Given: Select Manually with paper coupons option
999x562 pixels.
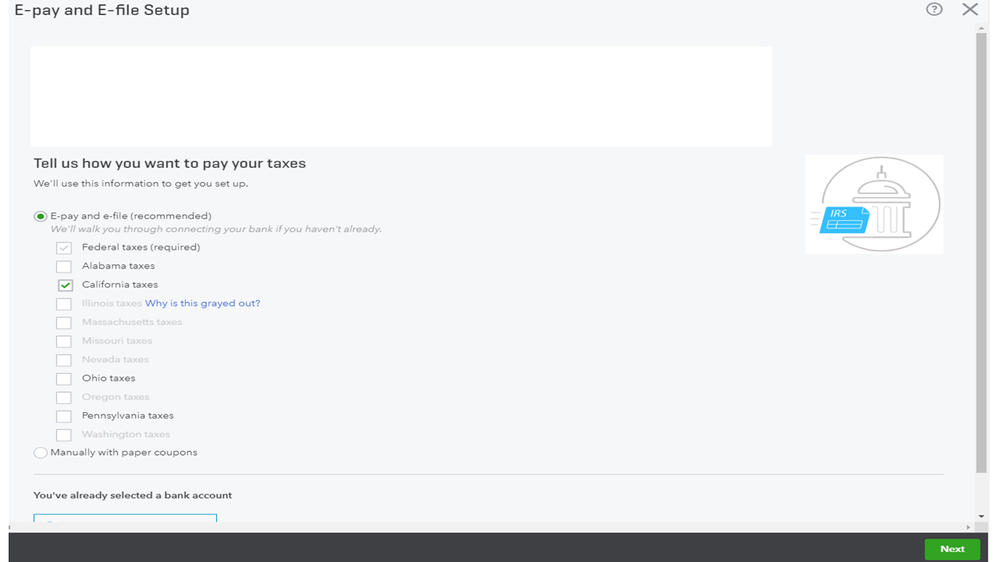Looking at the screenshot, I should [41, 453].
